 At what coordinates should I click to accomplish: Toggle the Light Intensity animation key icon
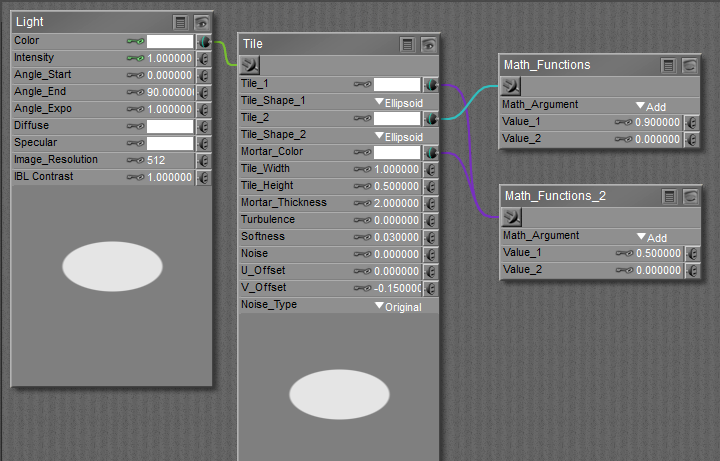pos(135,58)
